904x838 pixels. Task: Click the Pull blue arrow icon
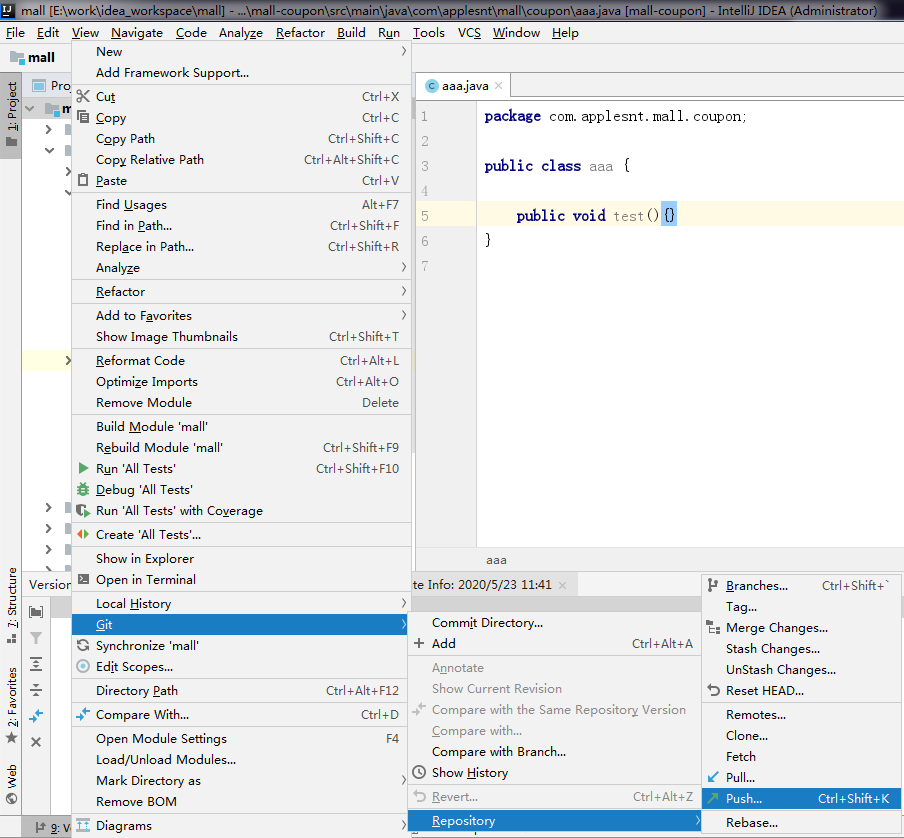(713, 777)
